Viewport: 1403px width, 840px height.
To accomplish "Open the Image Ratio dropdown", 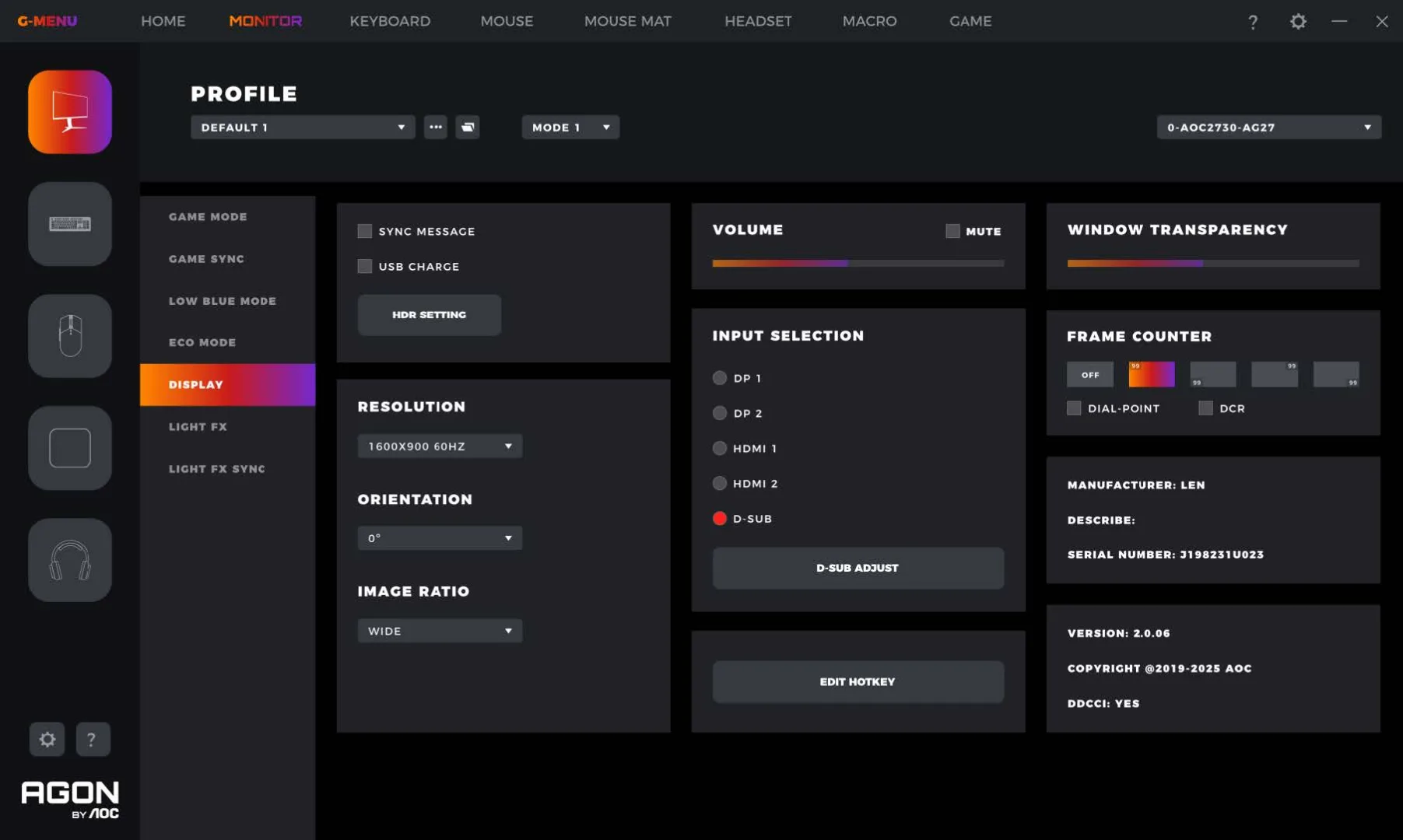I will click(440, 631).
